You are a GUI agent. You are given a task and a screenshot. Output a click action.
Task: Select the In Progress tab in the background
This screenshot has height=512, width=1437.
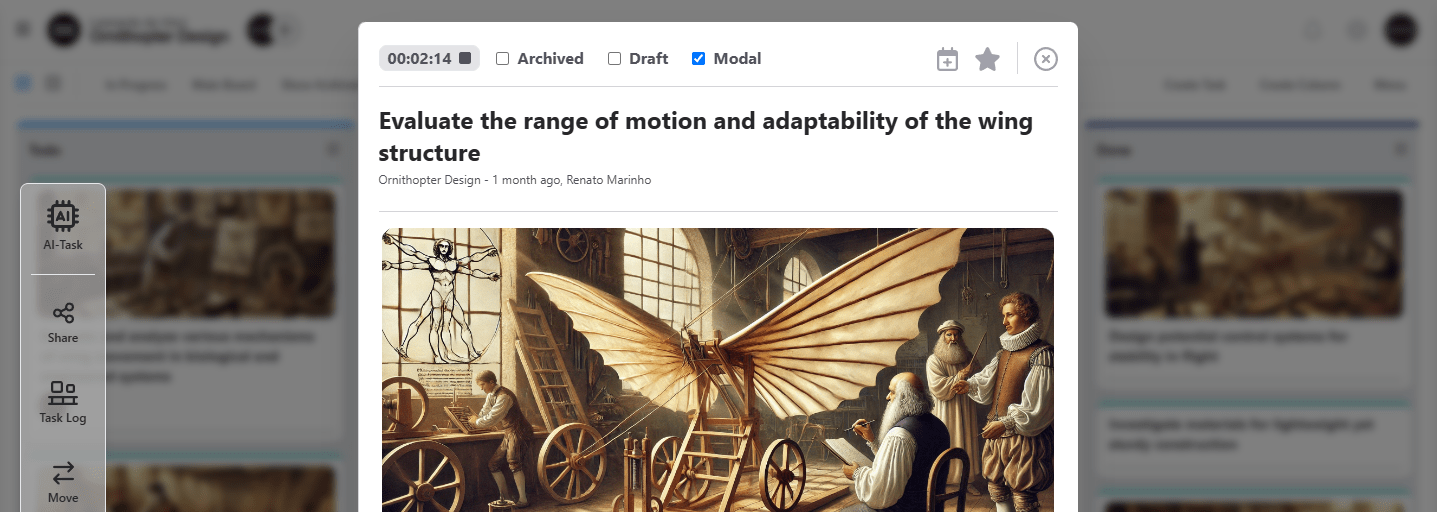[x=134, y=85]
